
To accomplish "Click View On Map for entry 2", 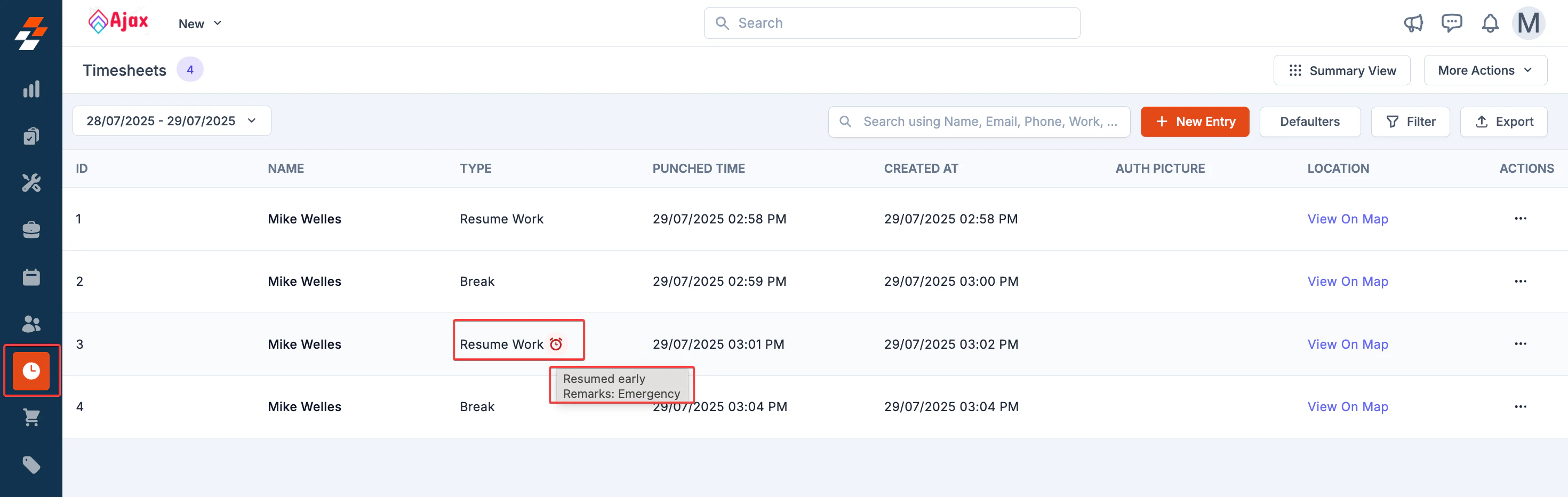I will tap(1348, 282).
